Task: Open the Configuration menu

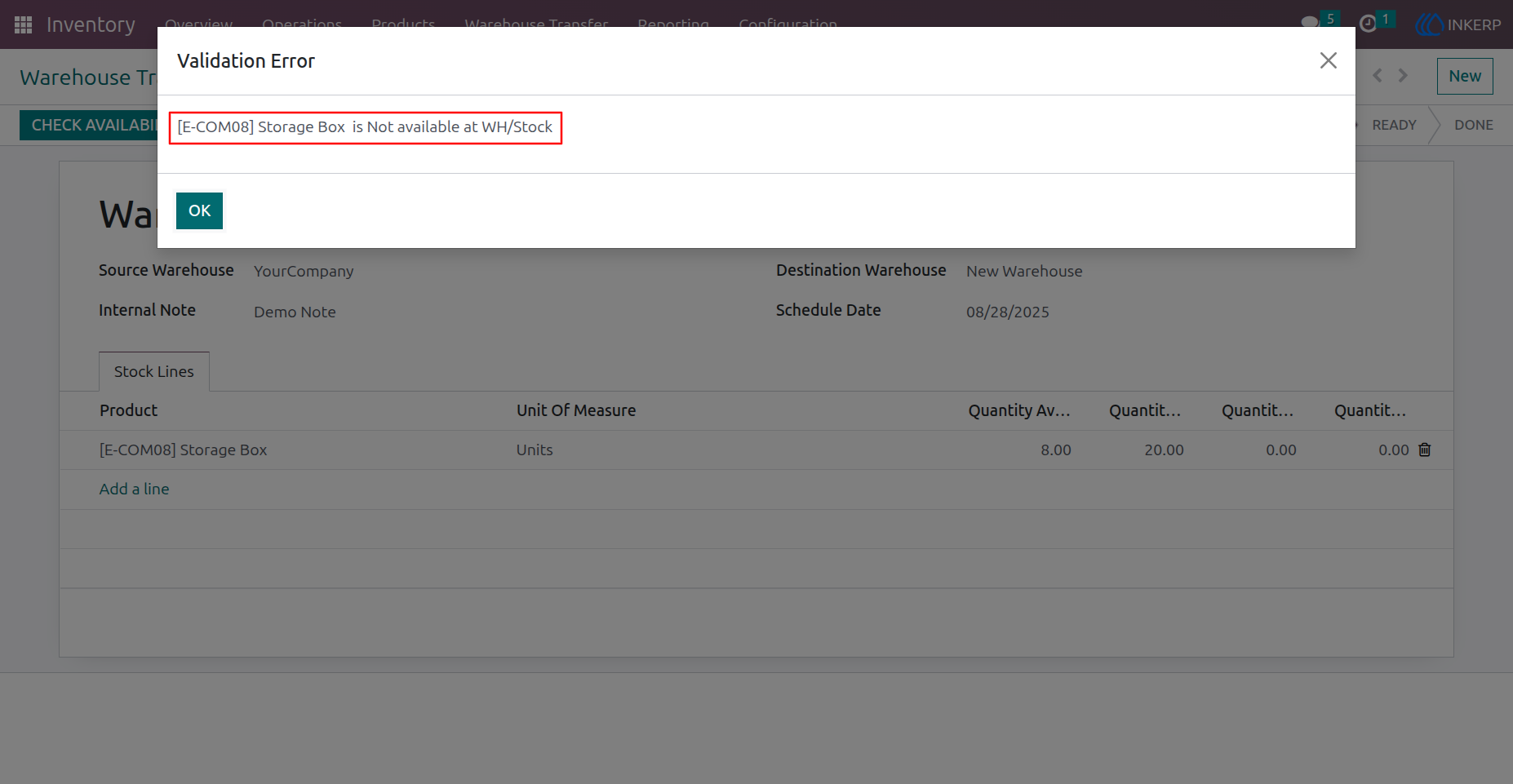Action: pos(788,23)
